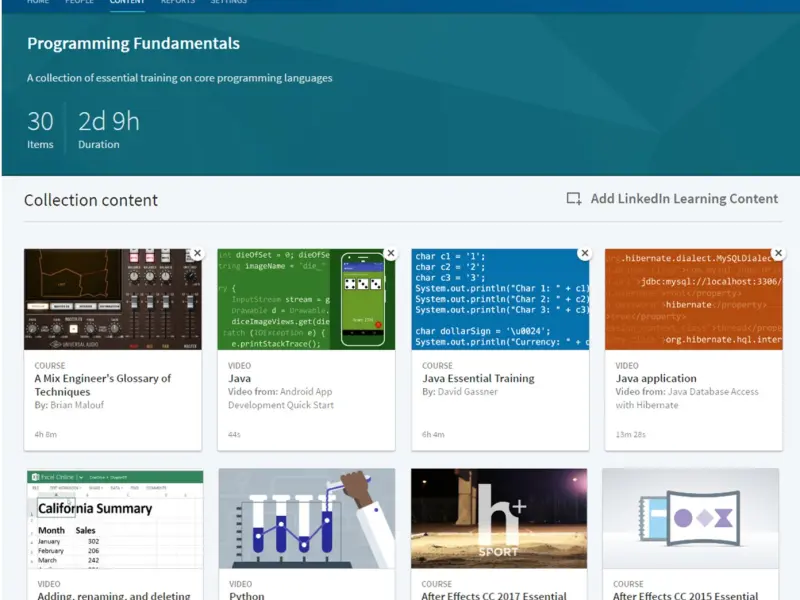Screen dimensions: 800x600
Task: Open the Python test tubes thumbnail
Action: click(x=306, y=519)
